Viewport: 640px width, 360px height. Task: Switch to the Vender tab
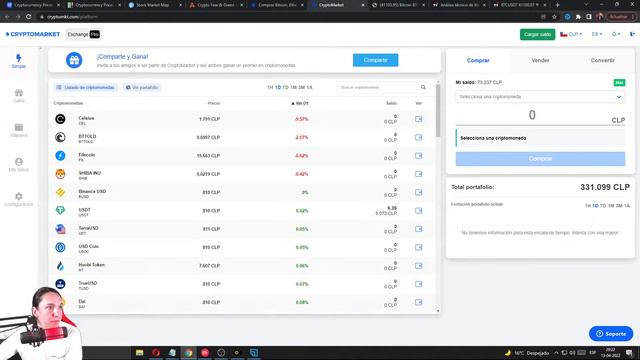(x=540, y=60)
